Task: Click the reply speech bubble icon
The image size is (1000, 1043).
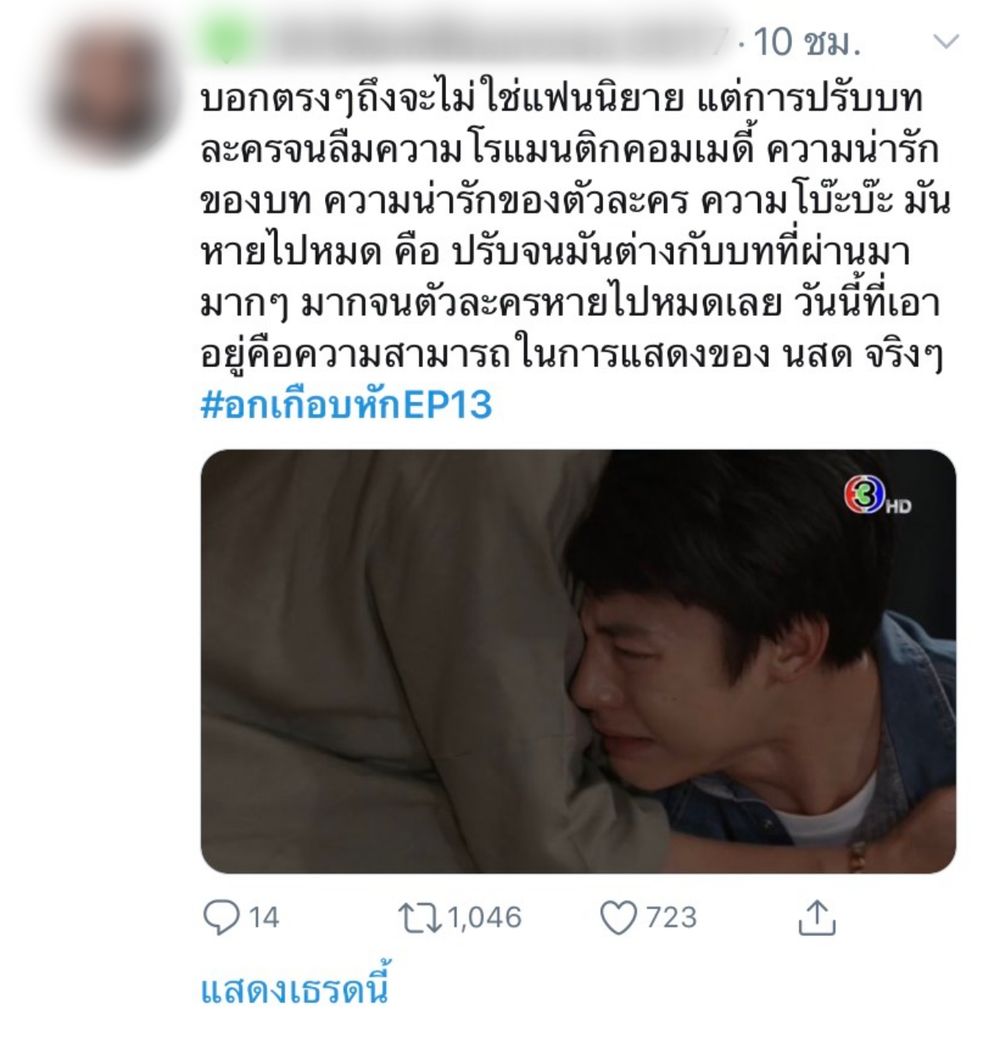Action: [221, 917]
